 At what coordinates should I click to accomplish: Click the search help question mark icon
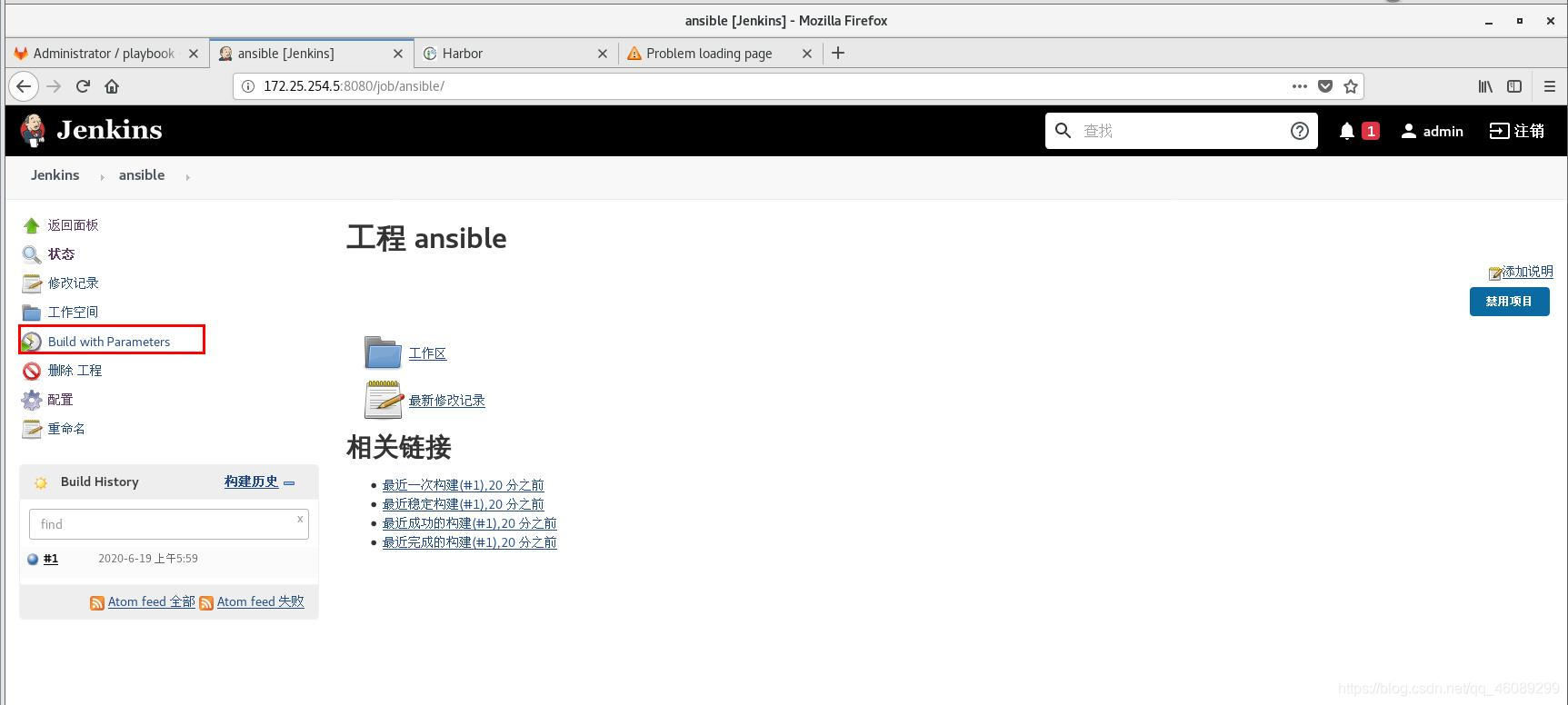(x=1300, y=131)
